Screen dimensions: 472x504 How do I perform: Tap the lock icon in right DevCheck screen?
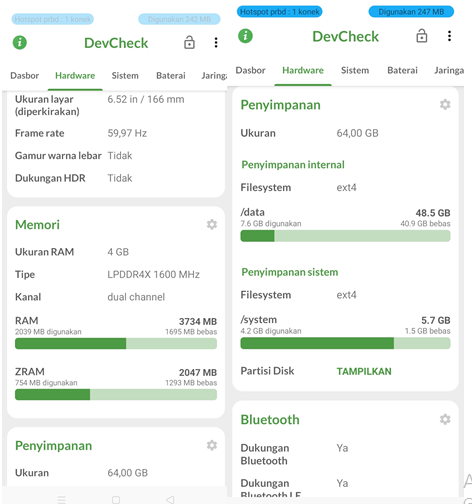(422, 36)
